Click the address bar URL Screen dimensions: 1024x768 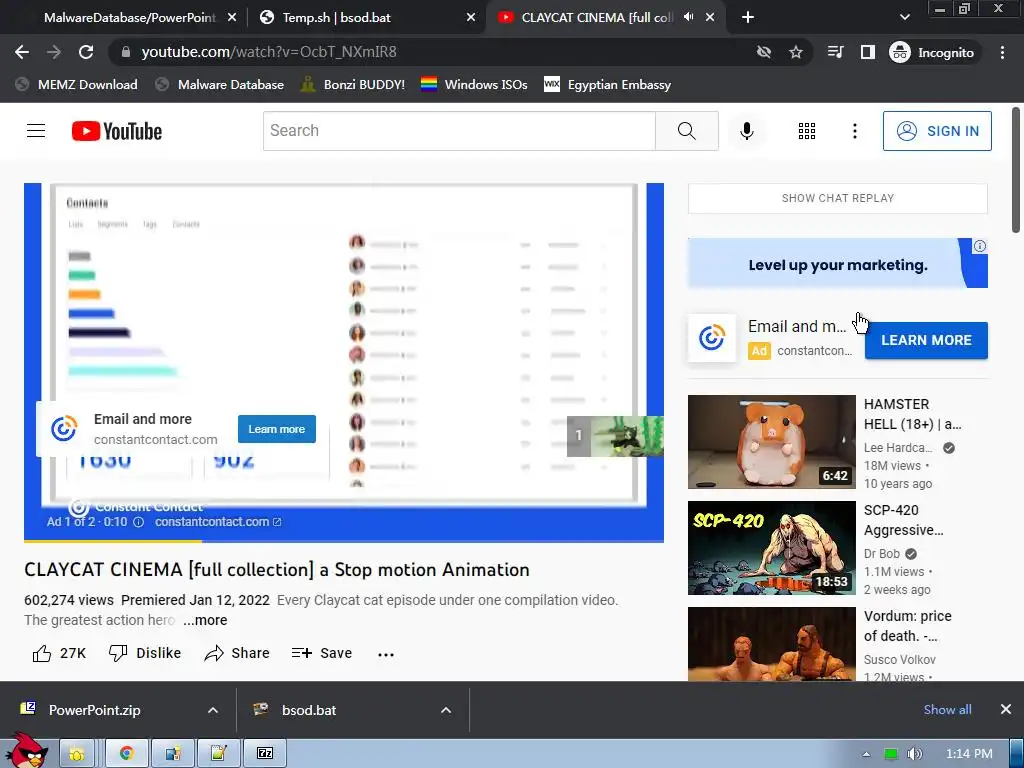tap(269, 52)
